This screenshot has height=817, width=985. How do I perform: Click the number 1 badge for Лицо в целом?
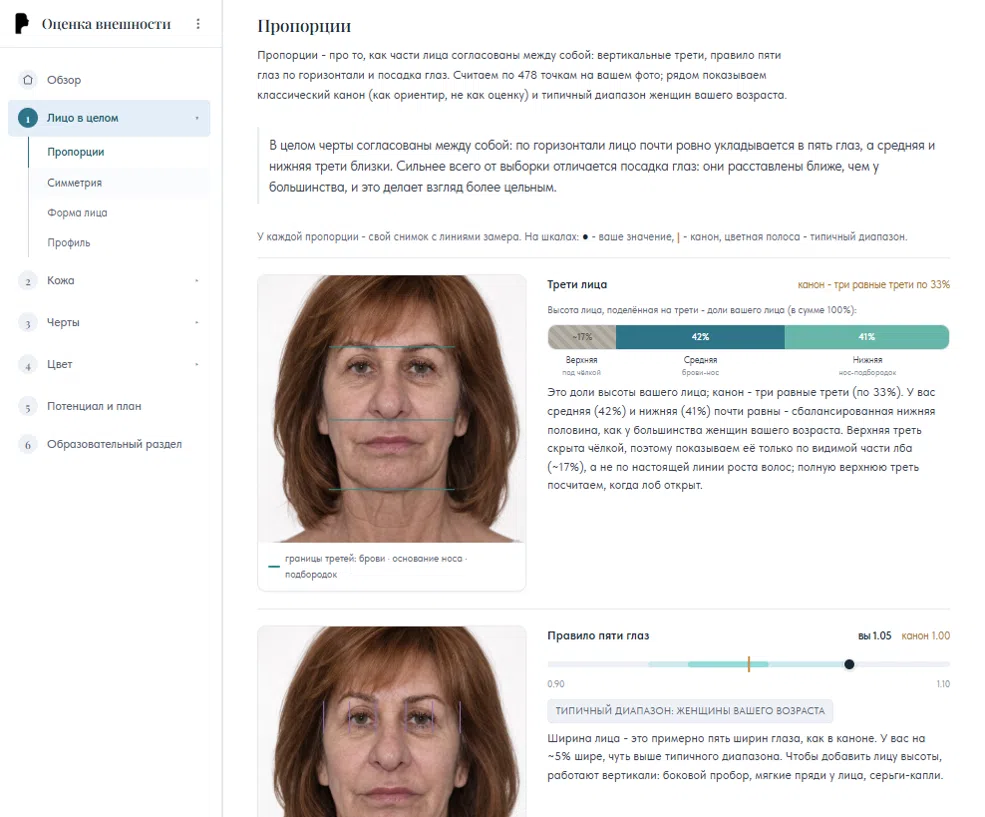[x=28, y=118]
